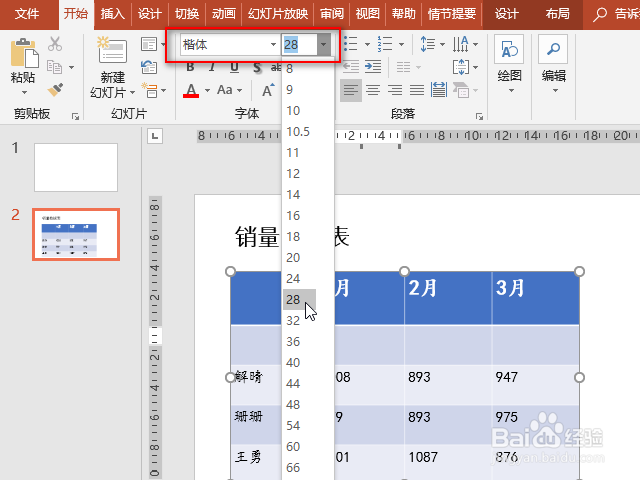This screenshot has height=480, width=640.
Task: Switch to the 插入 Insert tab
Action: point(112,14)
